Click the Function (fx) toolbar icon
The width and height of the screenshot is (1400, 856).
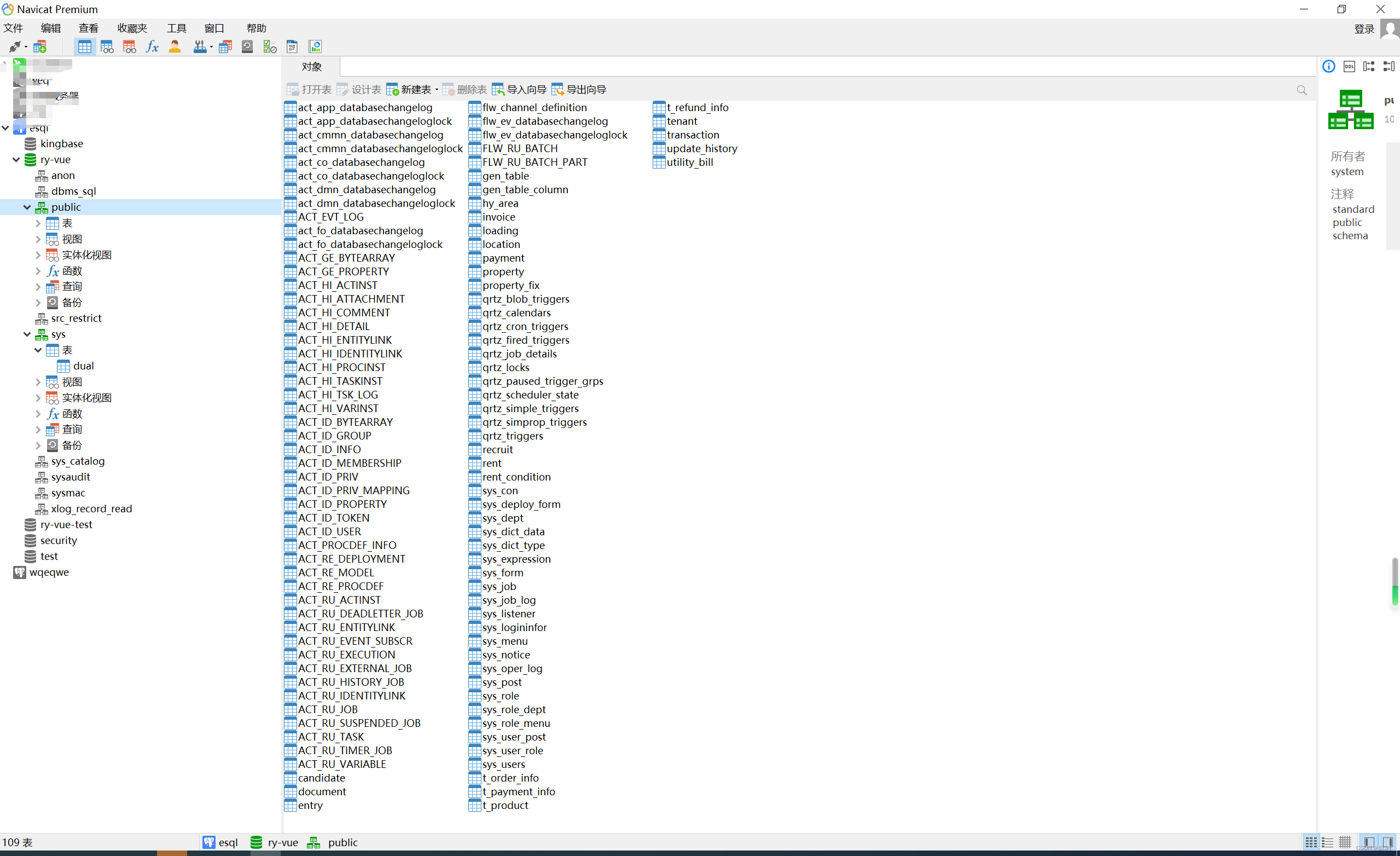[152, 47]
